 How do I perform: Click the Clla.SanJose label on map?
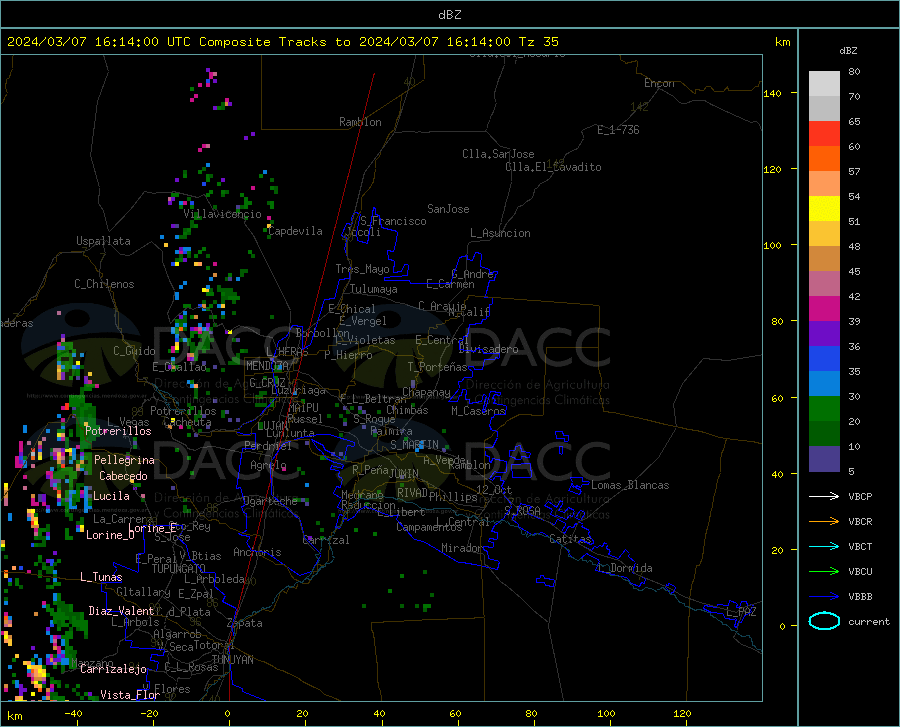click(x=498, y=154)
